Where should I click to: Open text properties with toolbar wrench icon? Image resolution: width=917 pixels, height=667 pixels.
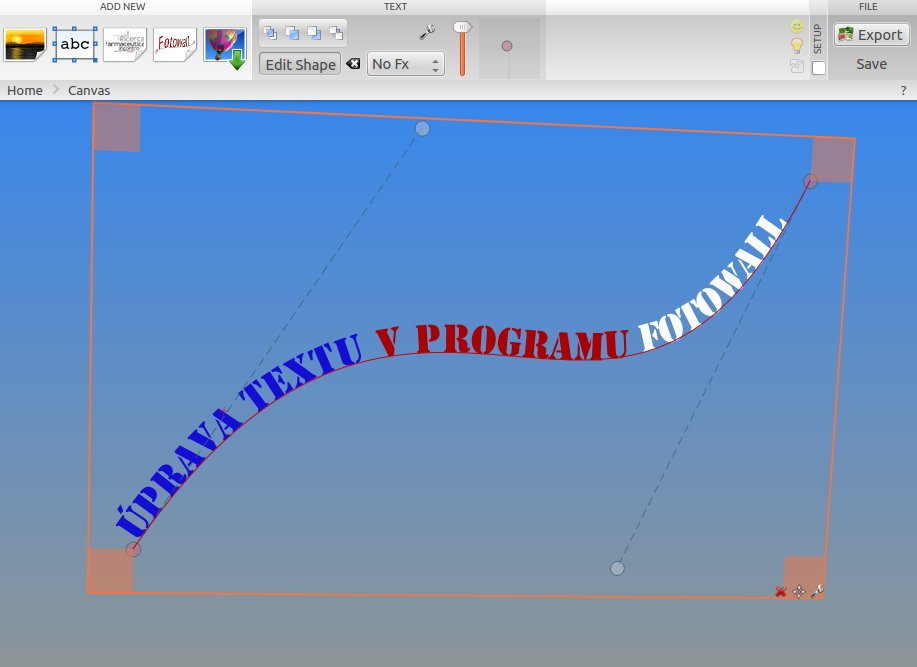click(428, 32)
